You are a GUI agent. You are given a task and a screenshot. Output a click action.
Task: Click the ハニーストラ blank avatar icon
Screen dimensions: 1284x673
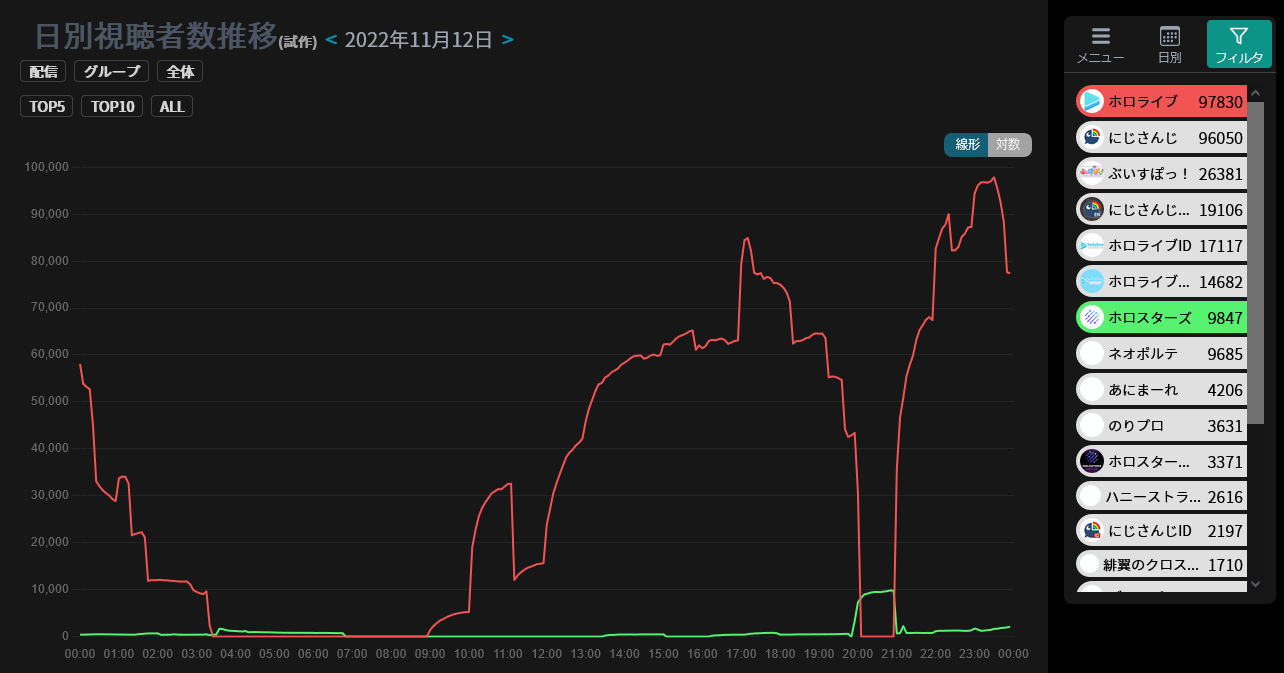pos(1091,496)
